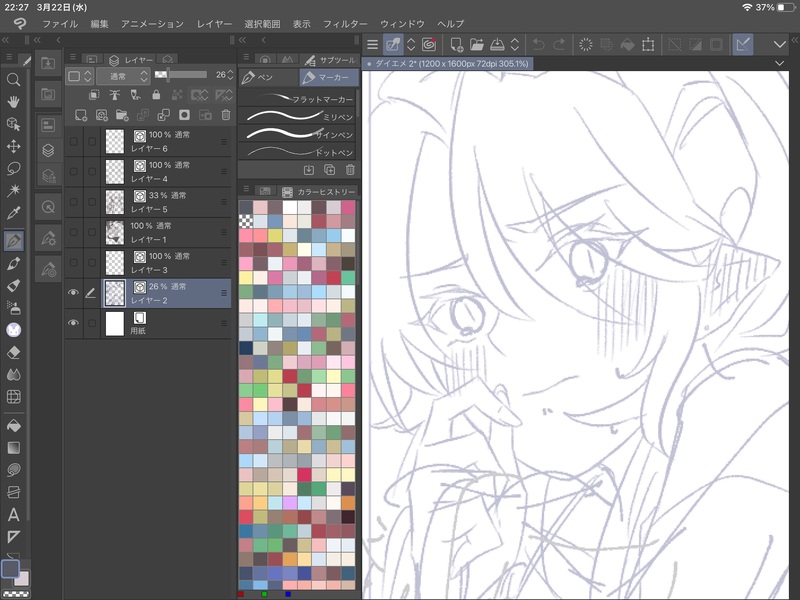Select the ミリペン brush
The height and width of the screenshot is (600, 800).
298,116
